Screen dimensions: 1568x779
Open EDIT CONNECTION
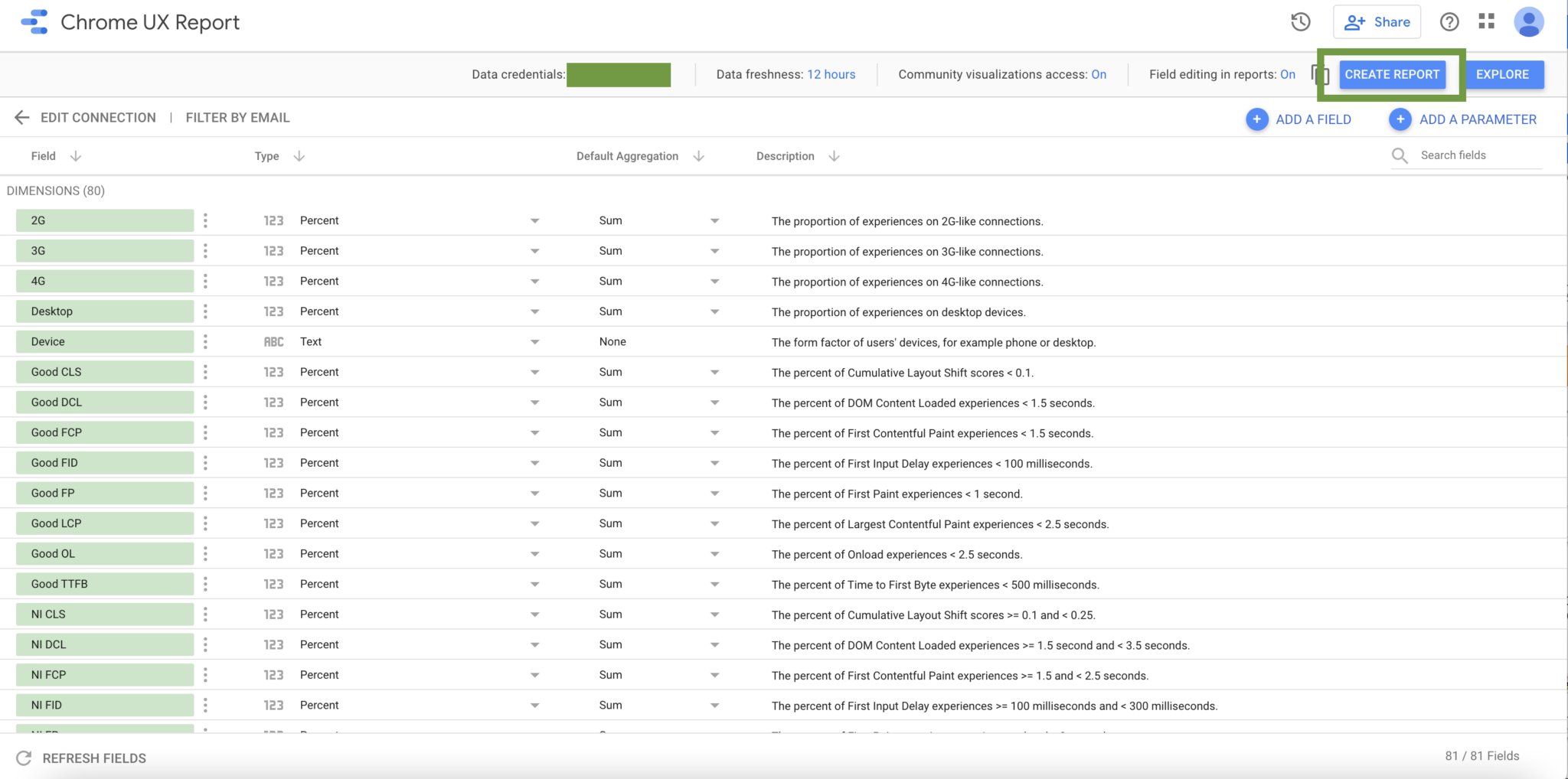coord(98,118)
